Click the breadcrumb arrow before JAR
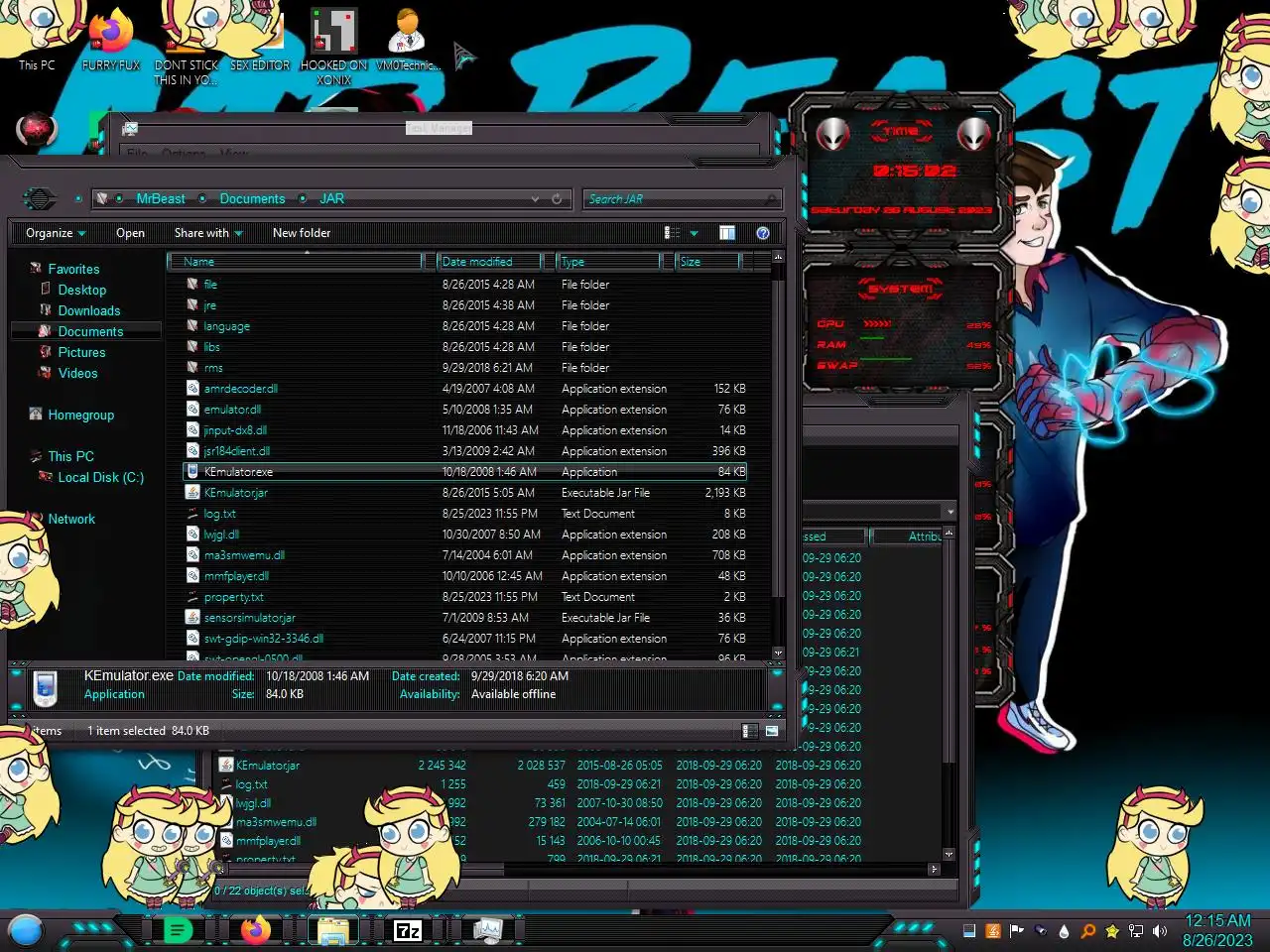Screen dimensions: 1270x952 (303, 198)
